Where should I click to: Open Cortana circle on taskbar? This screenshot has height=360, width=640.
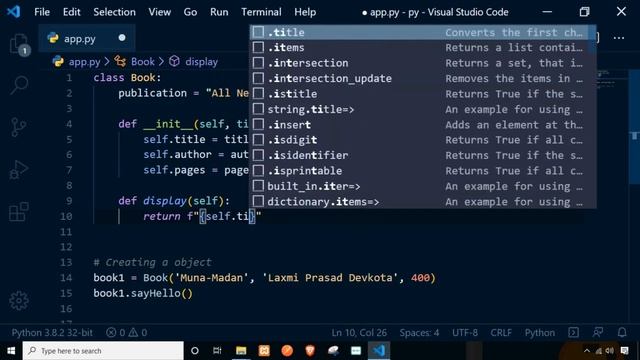click(195, 351)
